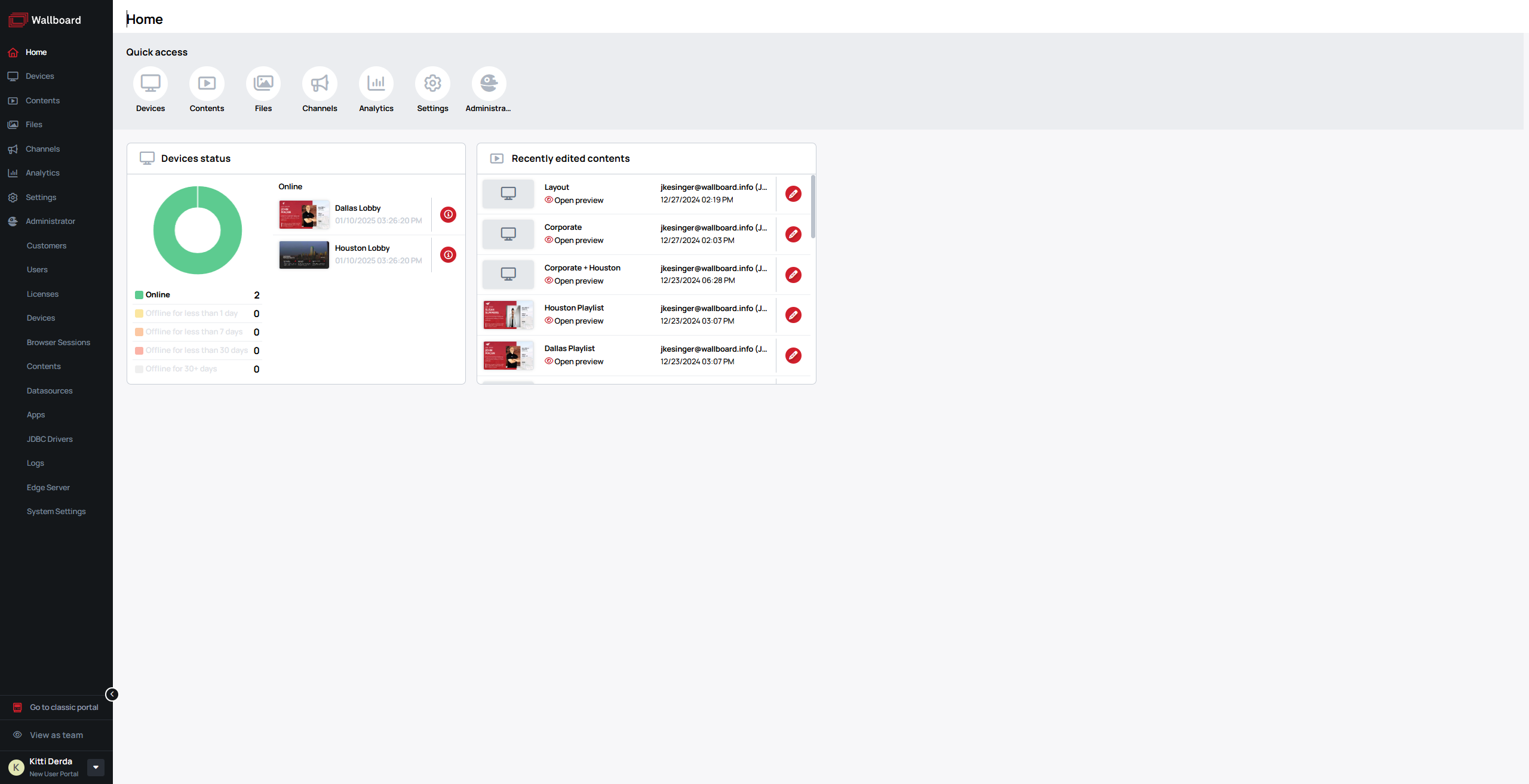Select Browser Sessions in sidebar
The height and width of the screenshot is (784, 1529).
coord(58,343)
